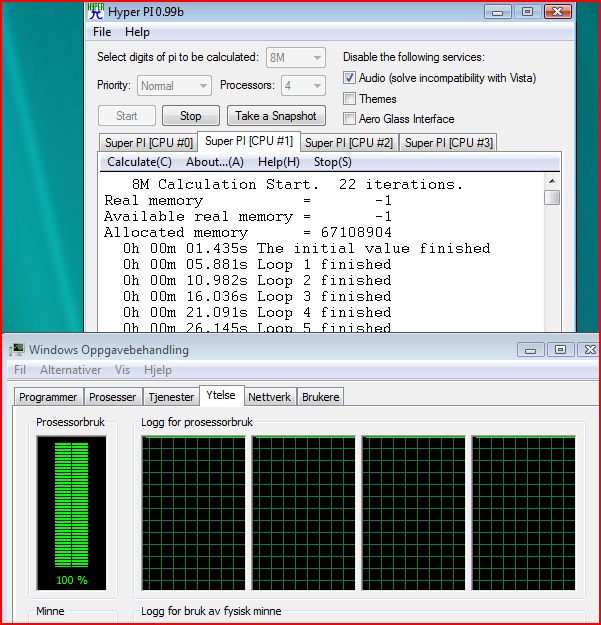Maximize the Windows Oppgavebehandling window
601x625 pixels.
pyautogui.click(x=560, y=350)
